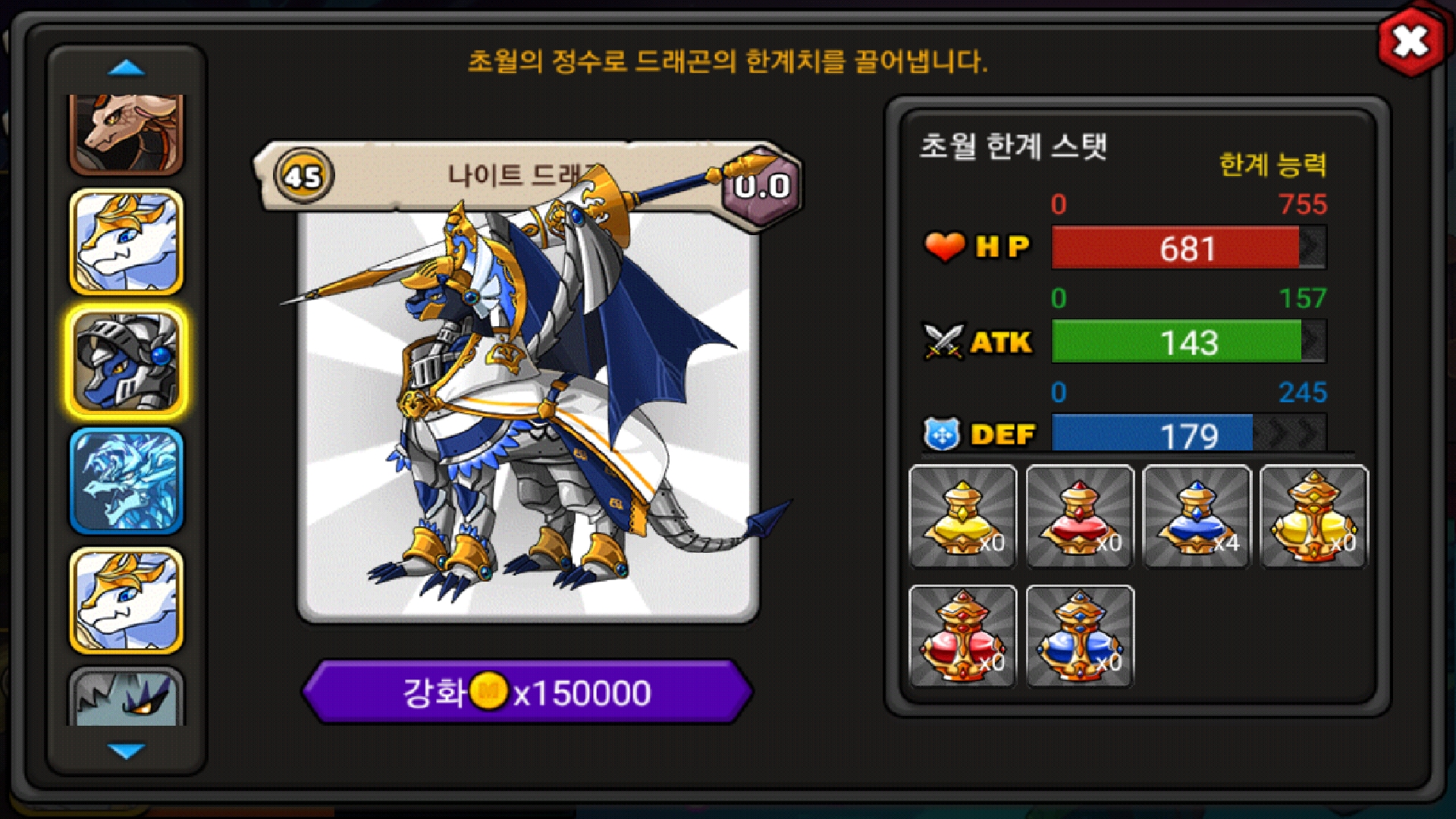
Task: Select the small yellow essence potion
Action: 962,516
